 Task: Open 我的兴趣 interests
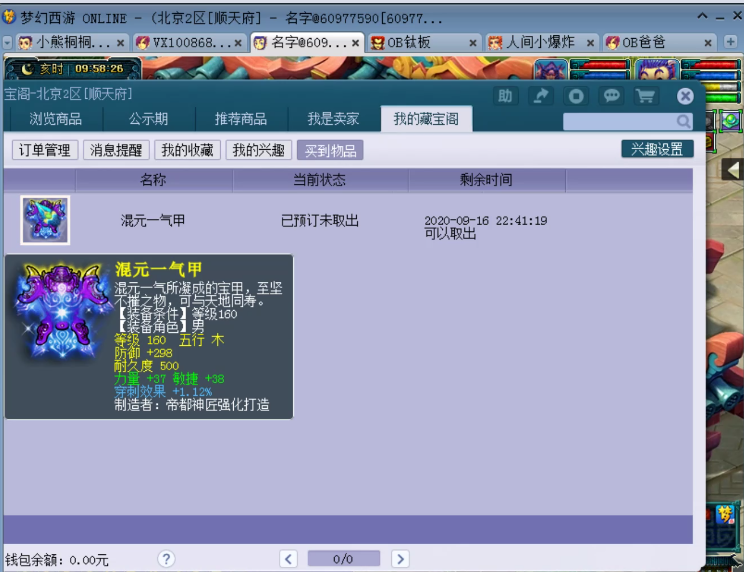point(259,150)
